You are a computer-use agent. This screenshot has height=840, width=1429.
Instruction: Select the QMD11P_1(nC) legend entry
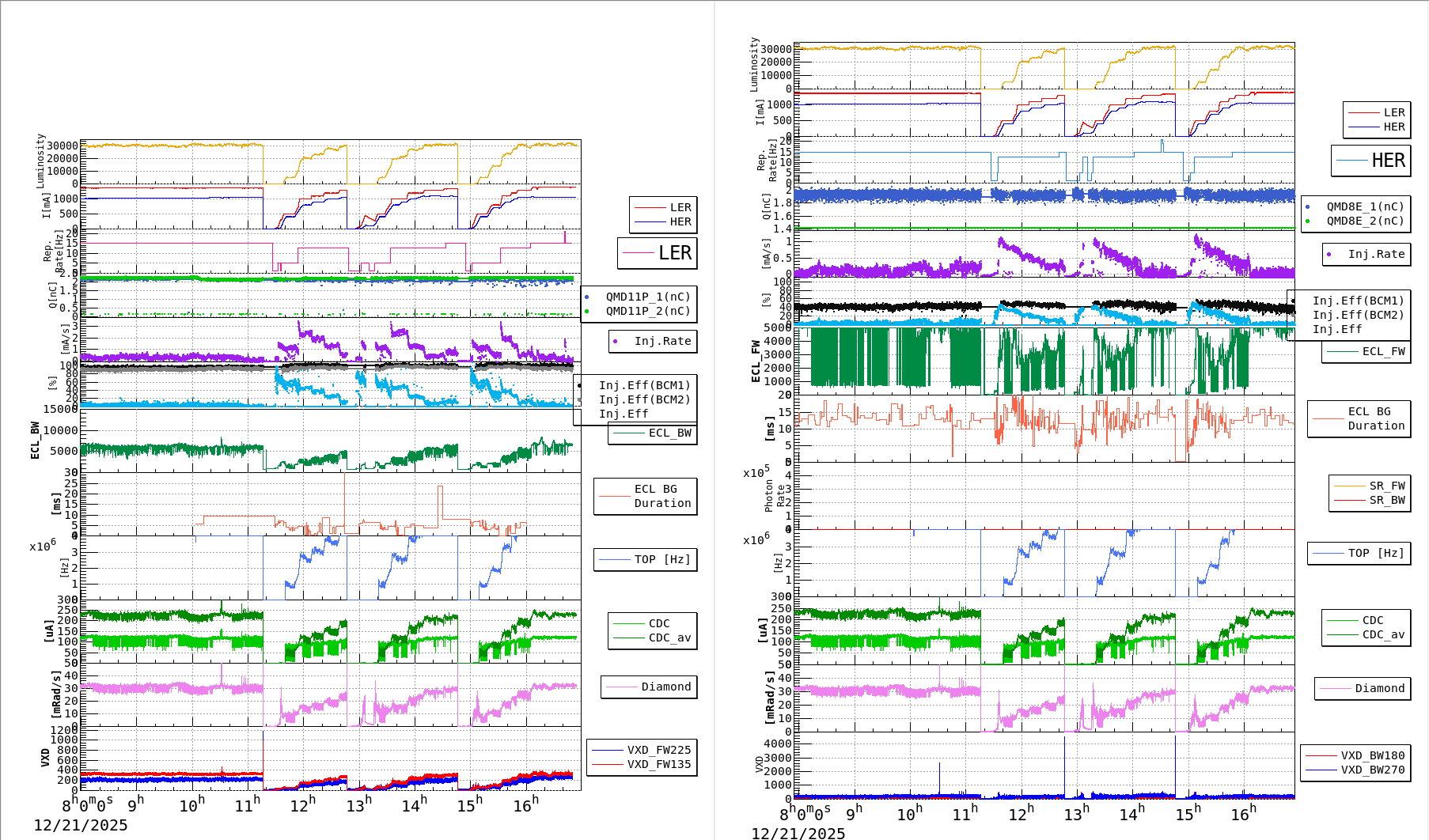click(x=647, y=297)
